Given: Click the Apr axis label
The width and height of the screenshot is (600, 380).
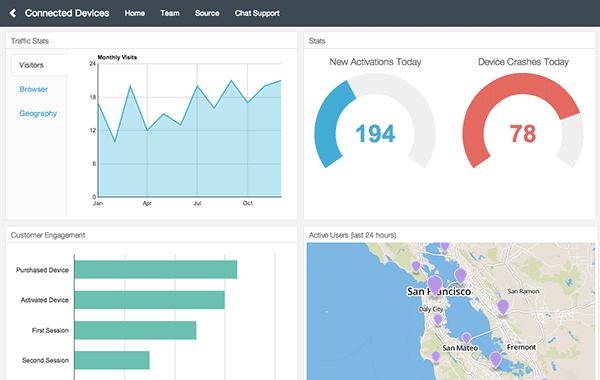Looking at the screenshot, I should coord(147,203).
